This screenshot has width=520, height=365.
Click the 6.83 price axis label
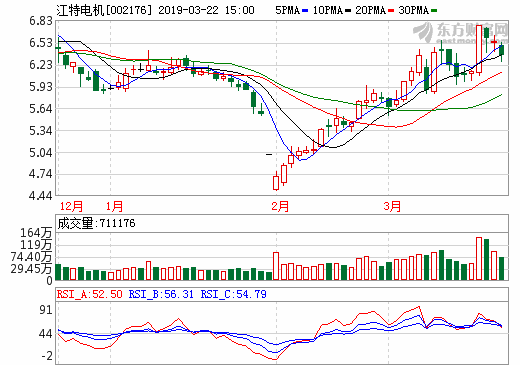point(41,21)
